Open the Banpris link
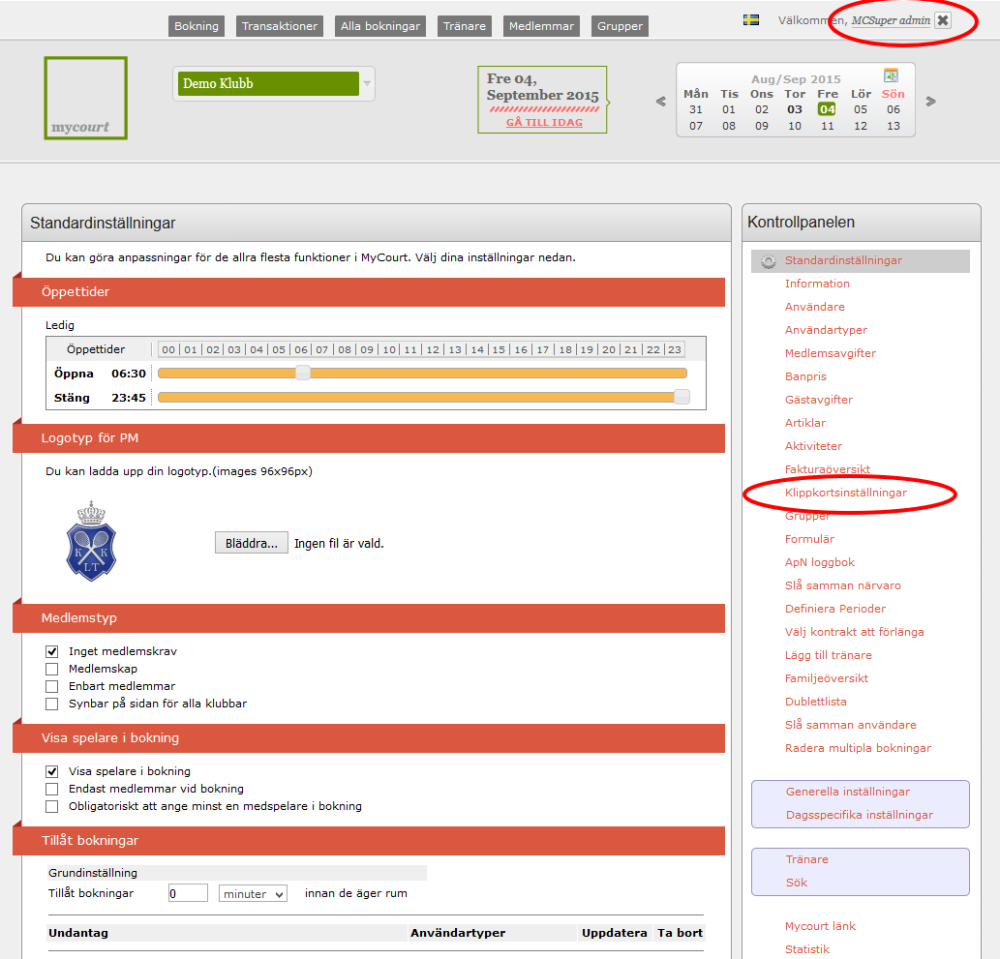This screenshot has height=959, width=1000. [x=805, y=376]
